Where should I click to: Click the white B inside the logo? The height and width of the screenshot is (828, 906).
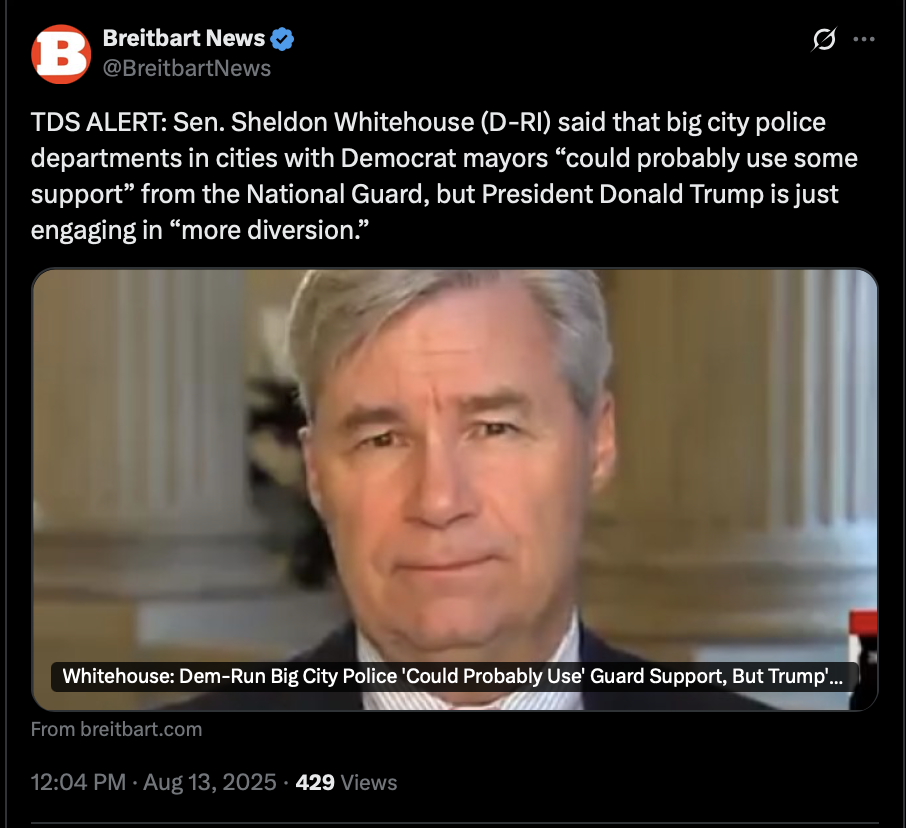[61, 54]
